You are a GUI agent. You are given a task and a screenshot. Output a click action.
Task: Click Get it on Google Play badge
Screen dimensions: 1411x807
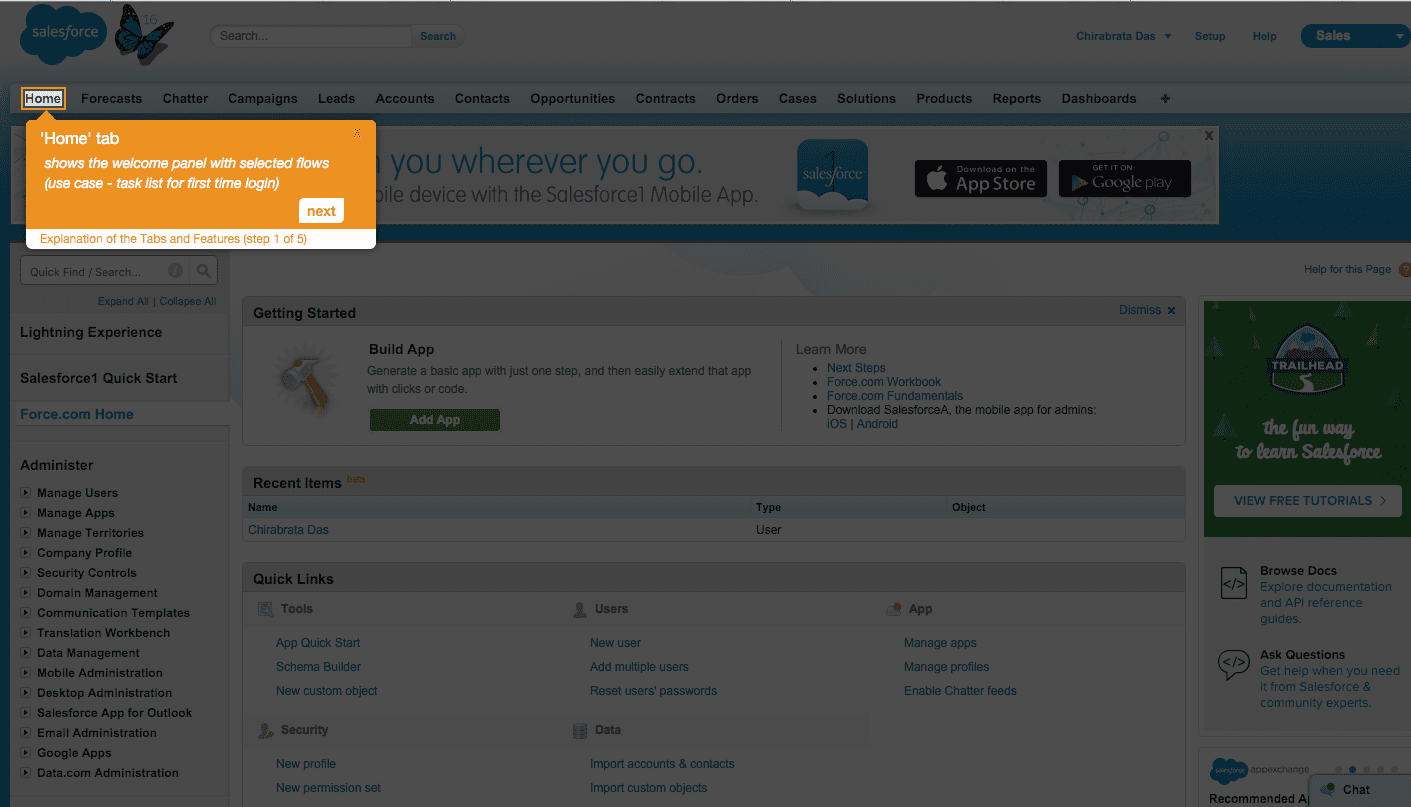[x=1125, y=179]
